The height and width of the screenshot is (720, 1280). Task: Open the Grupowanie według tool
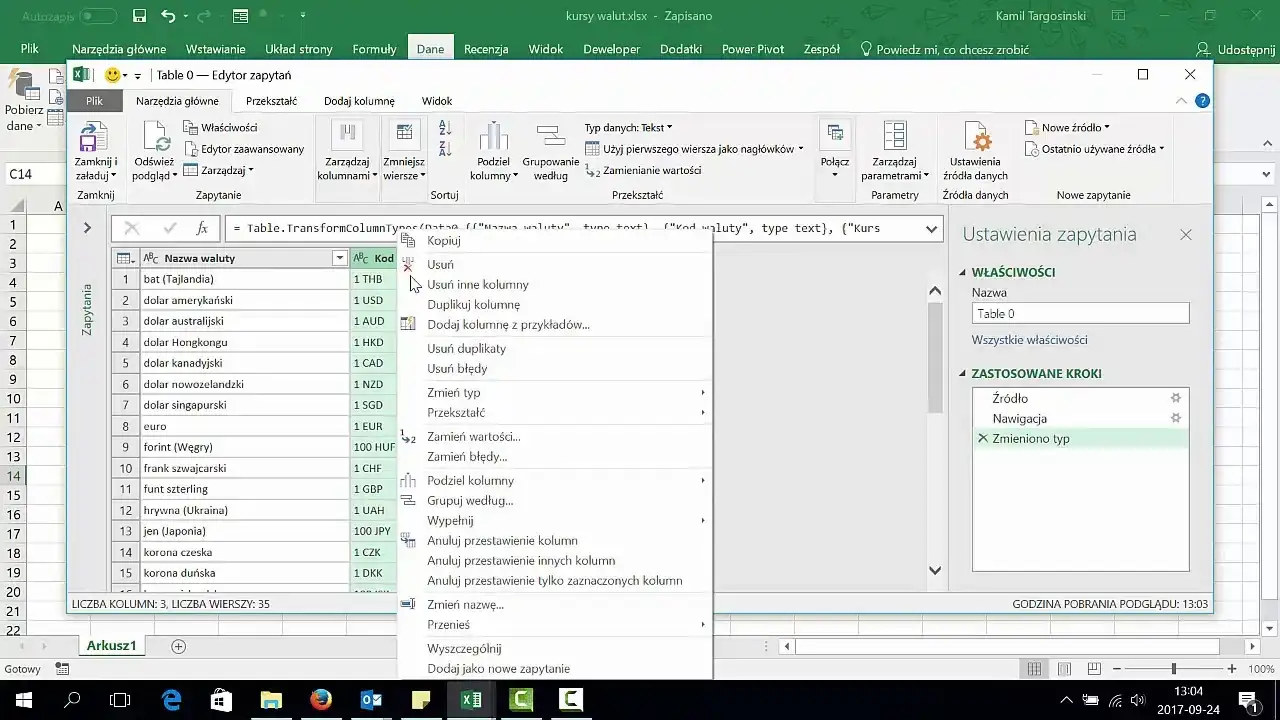550,138
